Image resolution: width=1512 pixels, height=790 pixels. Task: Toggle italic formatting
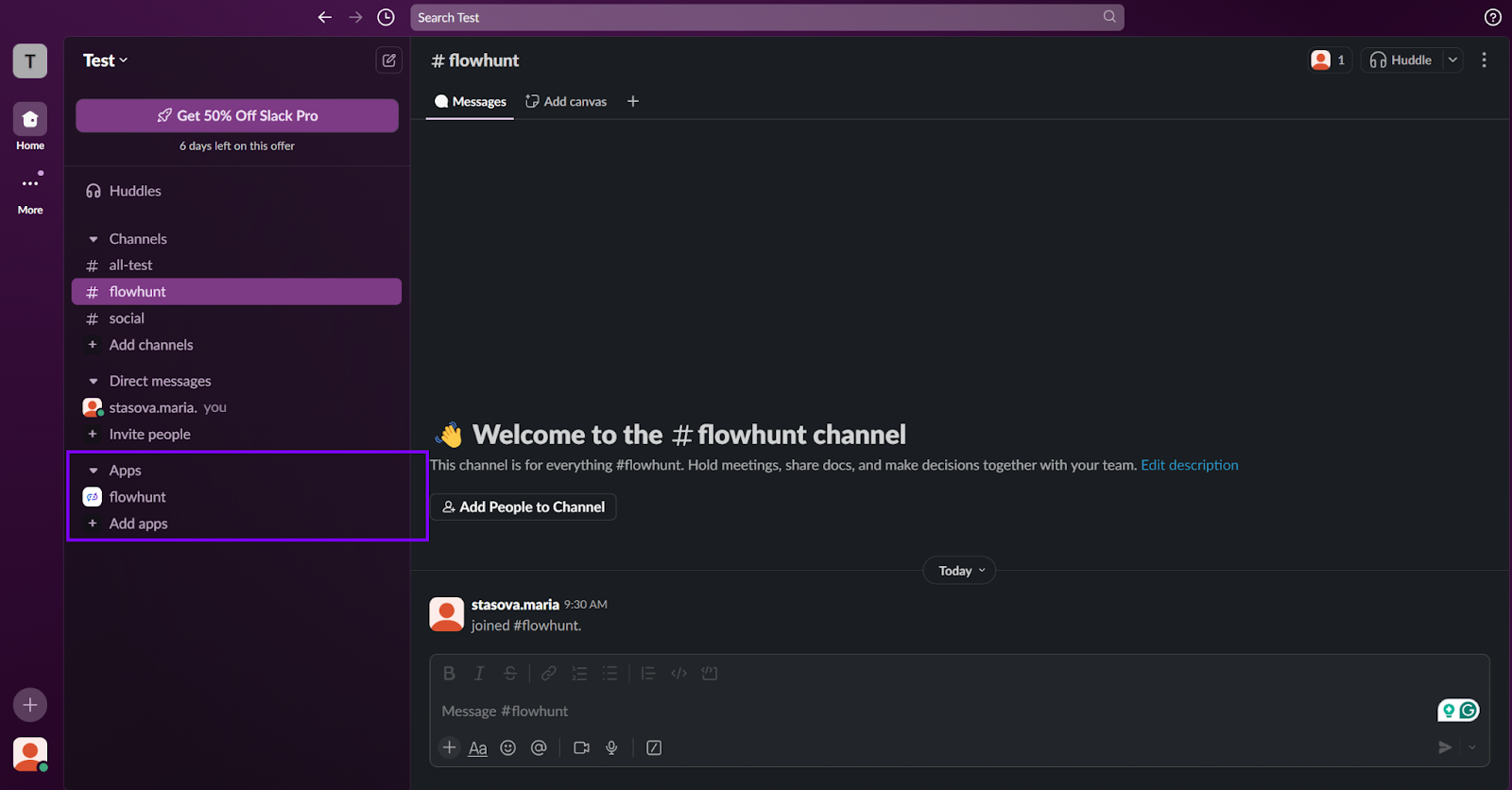(479, 673)
